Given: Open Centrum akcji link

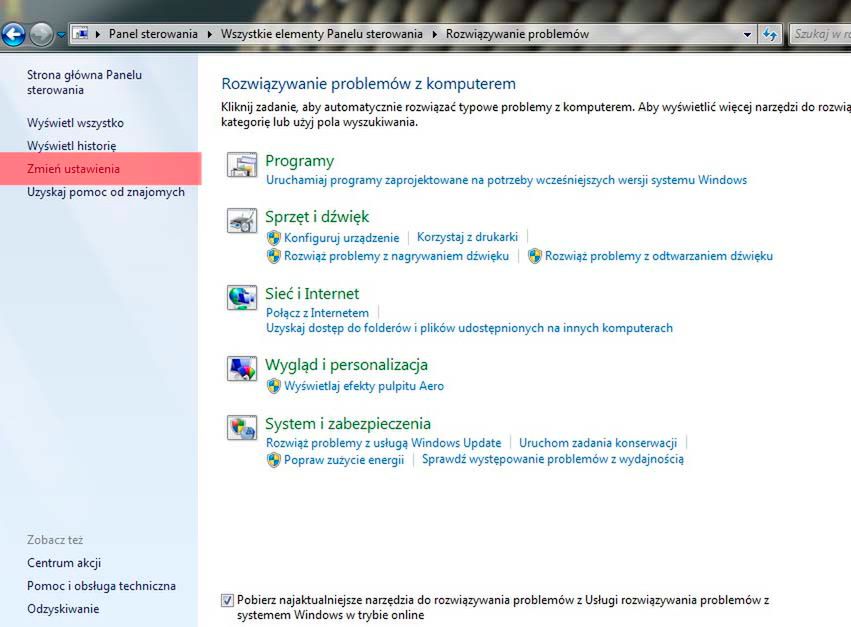Looking at the screenshot, I should pyautogui.click(x=64, y=562).
